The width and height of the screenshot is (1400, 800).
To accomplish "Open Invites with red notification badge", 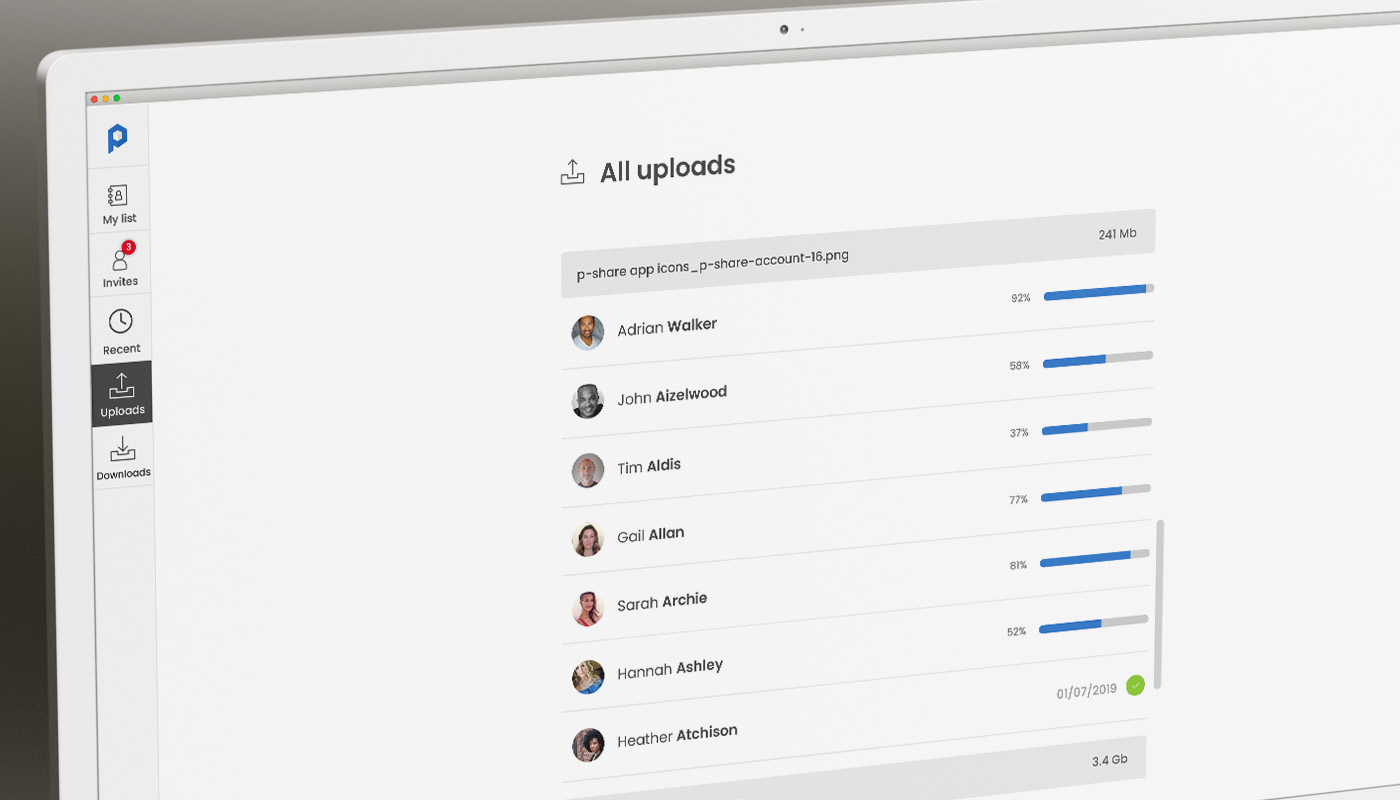I will pos(120,266).
